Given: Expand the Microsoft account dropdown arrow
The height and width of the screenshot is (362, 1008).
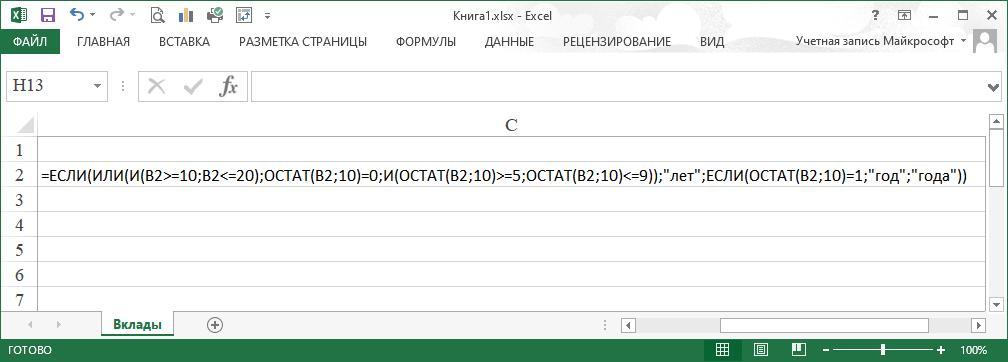Looking at the screenshot, I should (963, 41).
